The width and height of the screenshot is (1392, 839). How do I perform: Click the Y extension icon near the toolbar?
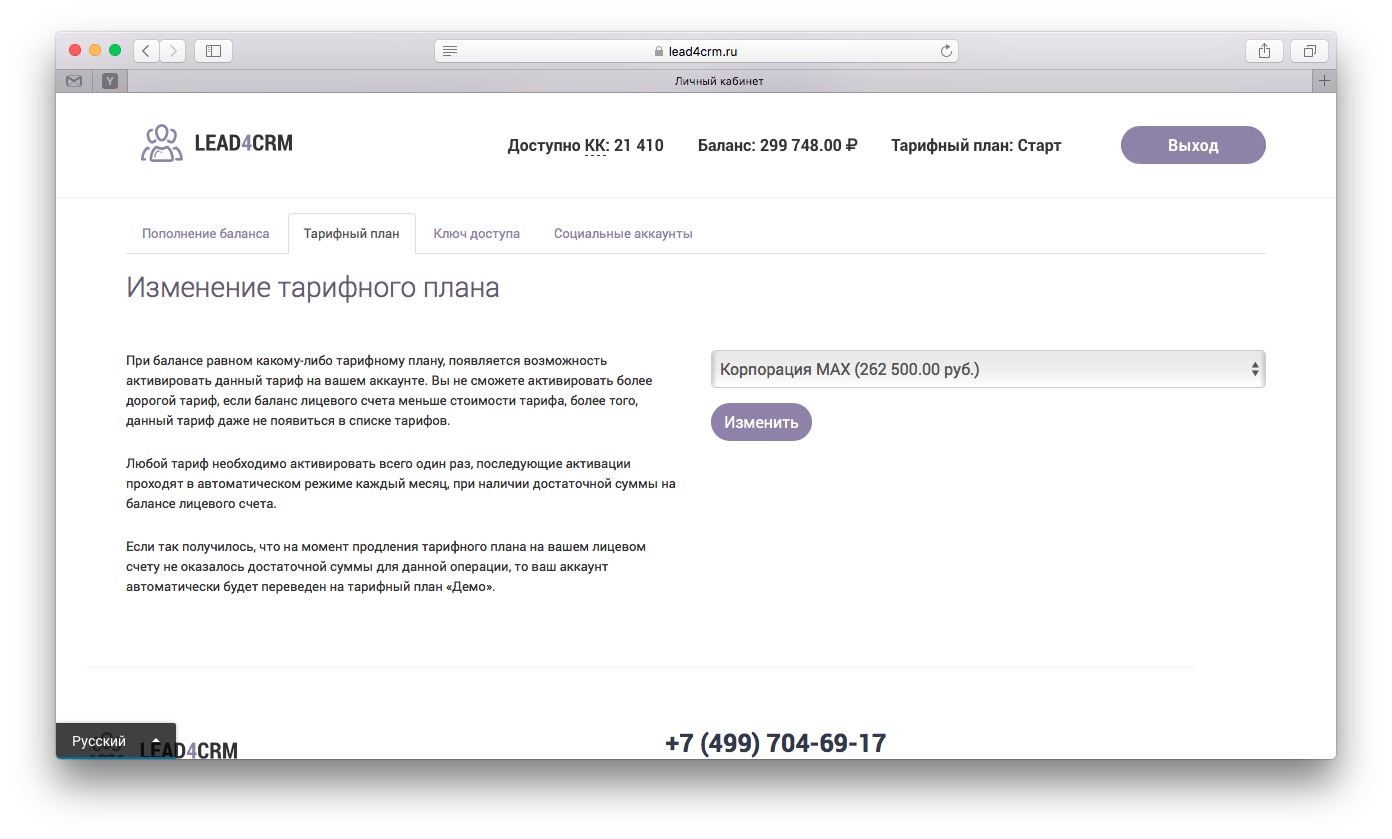point(110,80)
